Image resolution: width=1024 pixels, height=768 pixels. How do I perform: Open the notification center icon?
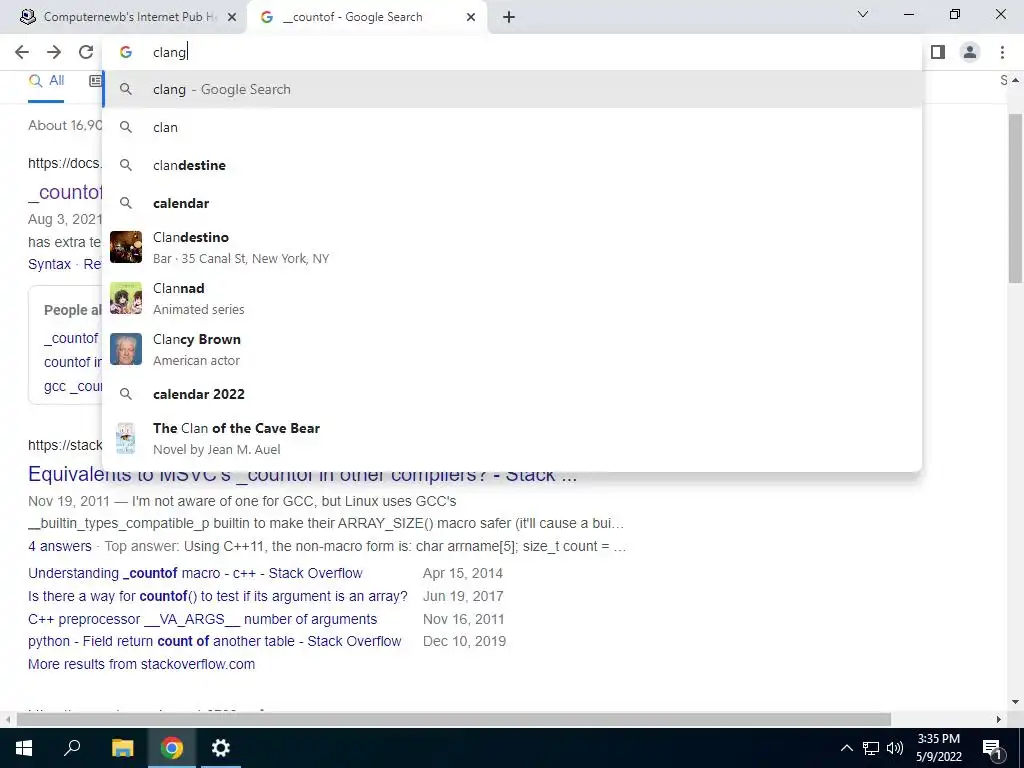[x=992, y=748]
